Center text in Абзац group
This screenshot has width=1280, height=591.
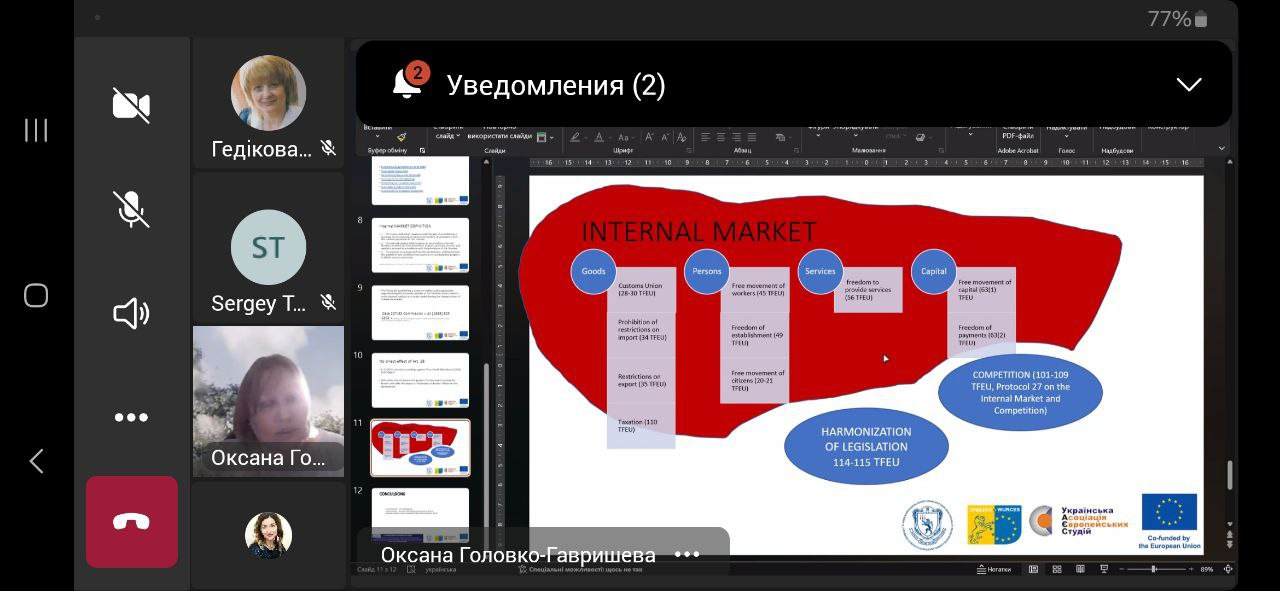click(x=721, y=138)
